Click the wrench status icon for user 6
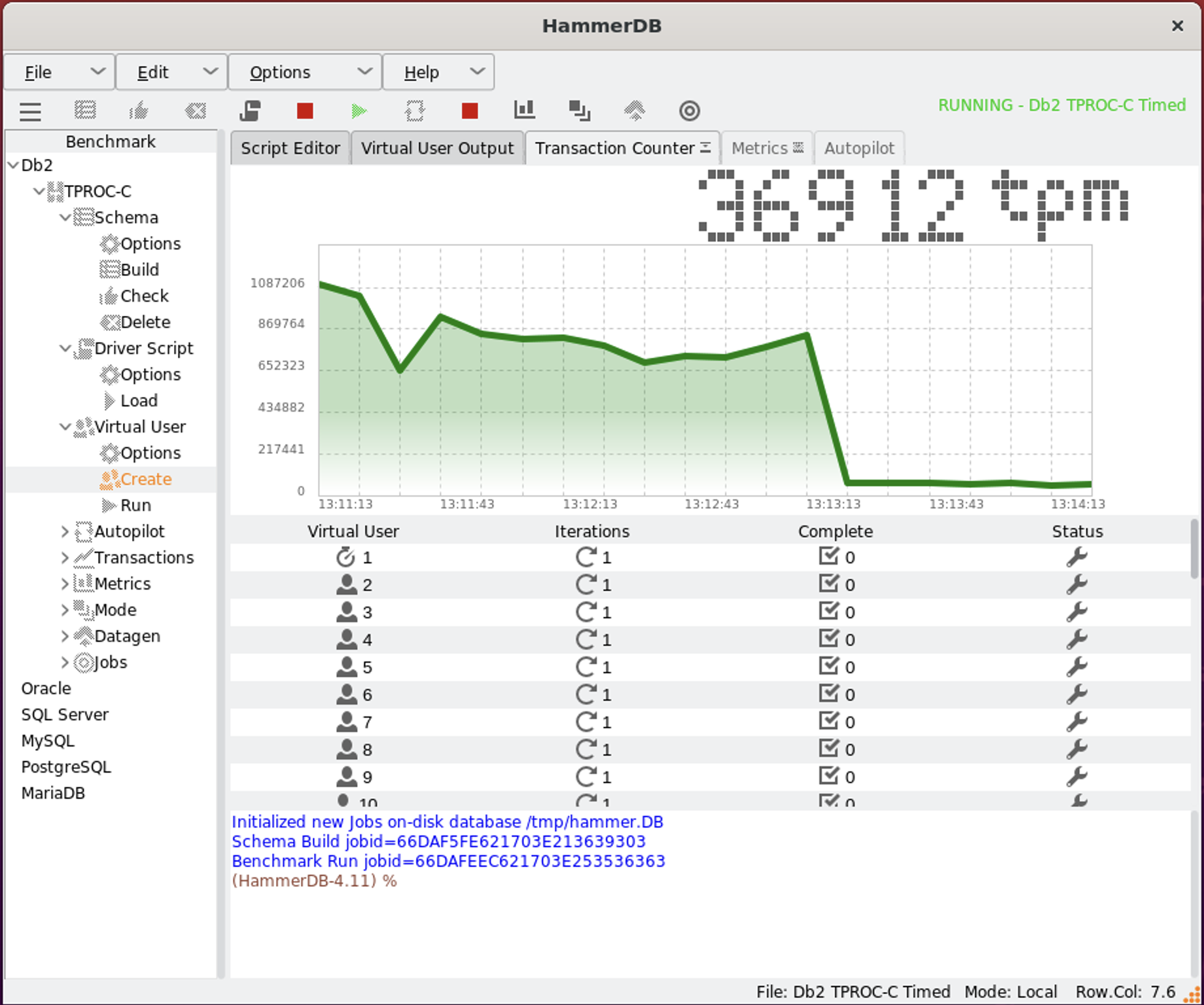Viewport: 1204px width, 1005px height. coord(1077,695)
